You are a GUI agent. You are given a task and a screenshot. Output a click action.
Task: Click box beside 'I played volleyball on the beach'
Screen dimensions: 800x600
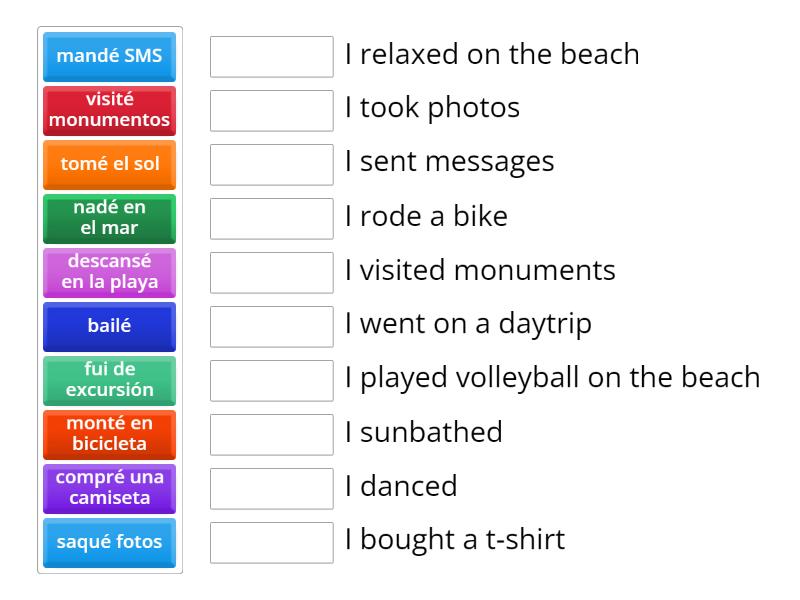click(x=272, y=381)
